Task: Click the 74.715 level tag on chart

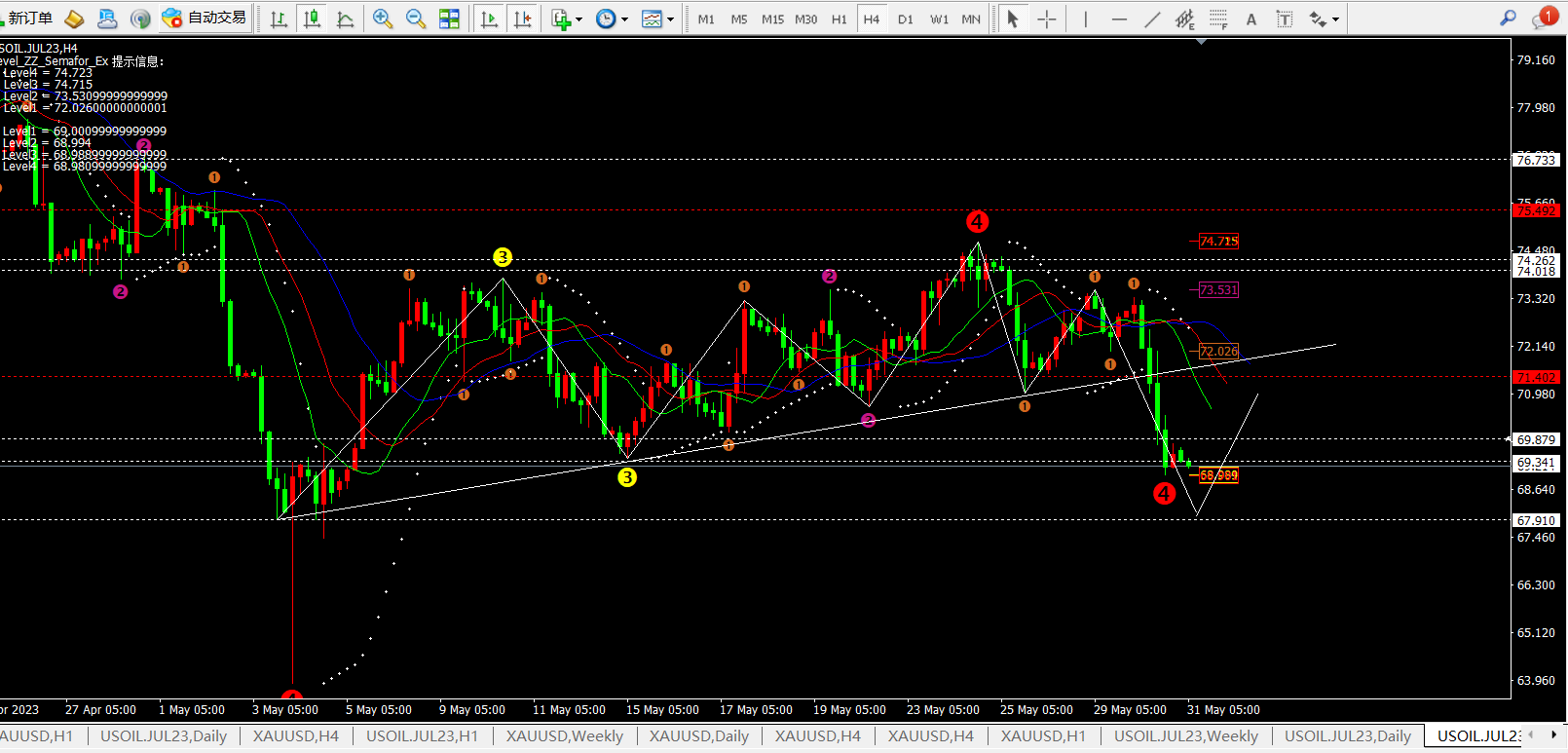Action: click(1218, 241)
